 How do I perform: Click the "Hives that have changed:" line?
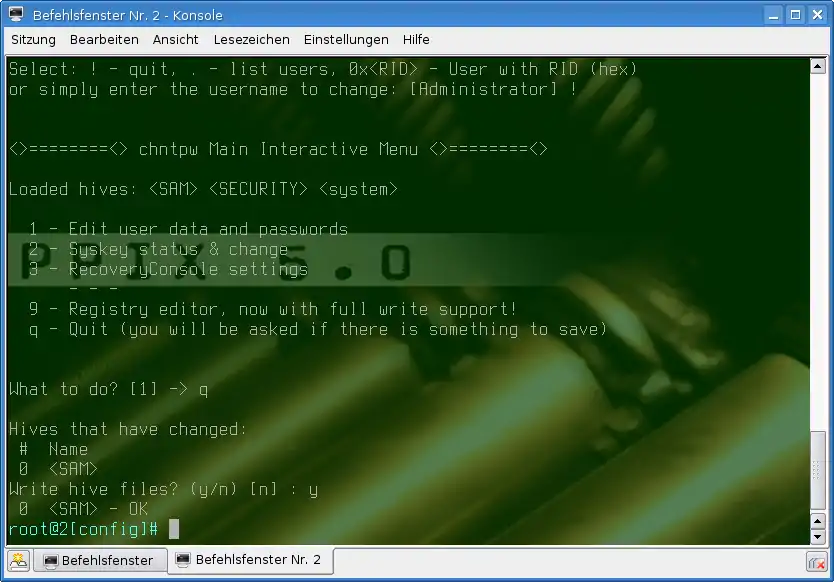[128, 429]
